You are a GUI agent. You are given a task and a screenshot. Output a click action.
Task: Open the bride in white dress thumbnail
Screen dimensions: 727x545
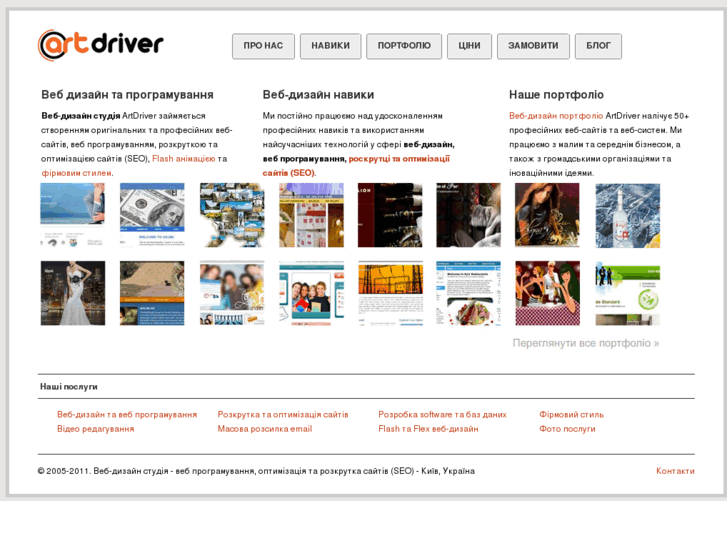click(x=73, y=293)
